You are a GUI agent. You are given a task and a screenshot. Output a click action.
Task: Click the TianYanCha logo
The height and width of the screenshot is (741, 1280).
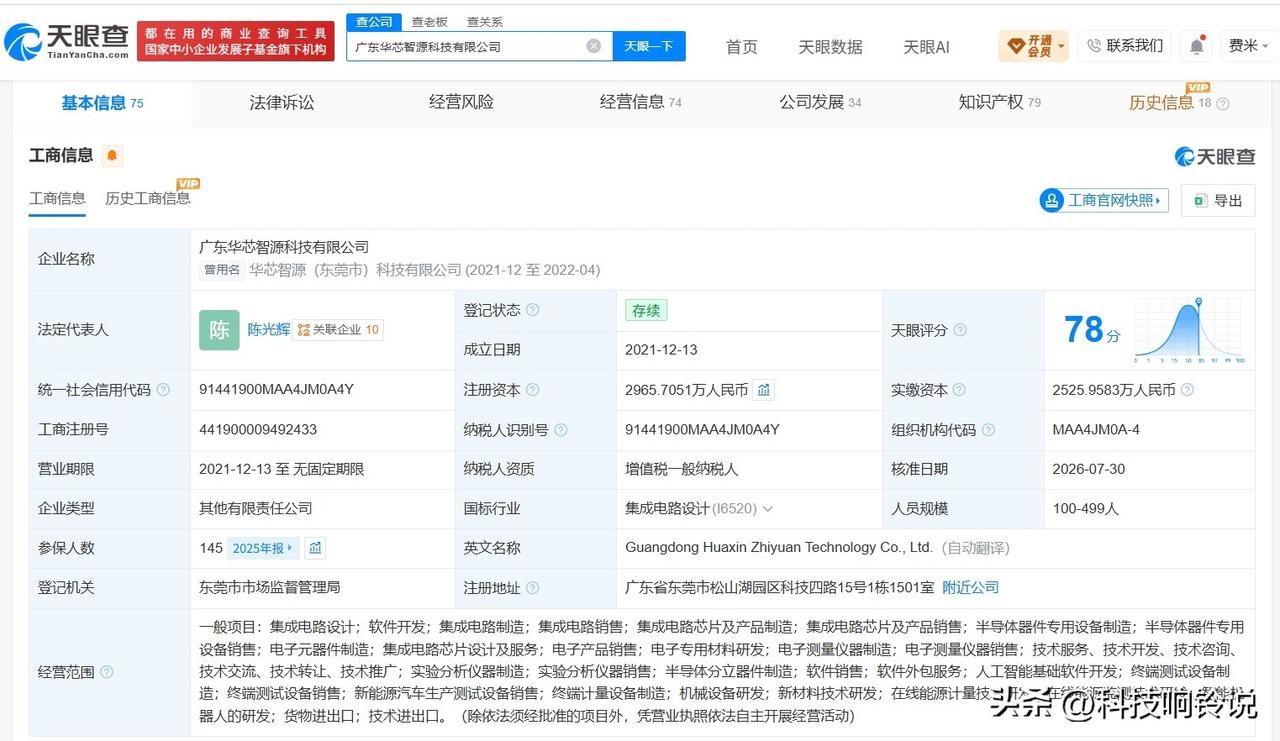(x=67, y=41)
